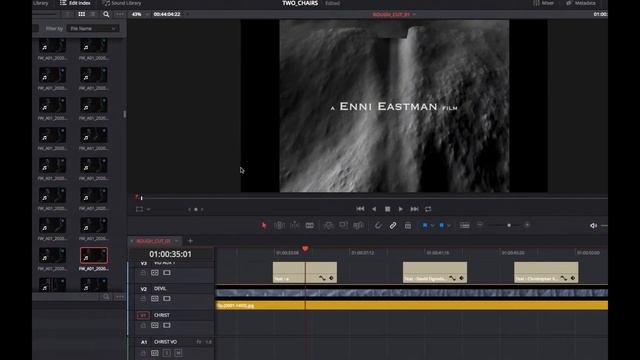Click the Overwrite Clip tool
Screen dimensions: 640x360
[343, 225]
